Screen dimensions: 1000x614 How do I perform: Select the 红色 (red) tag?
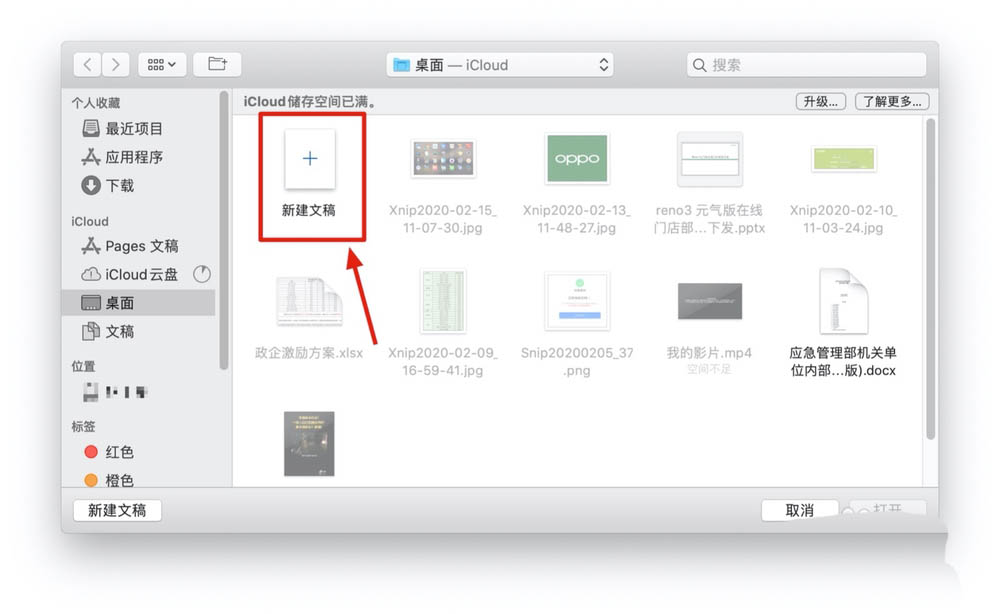pos(119,452)
